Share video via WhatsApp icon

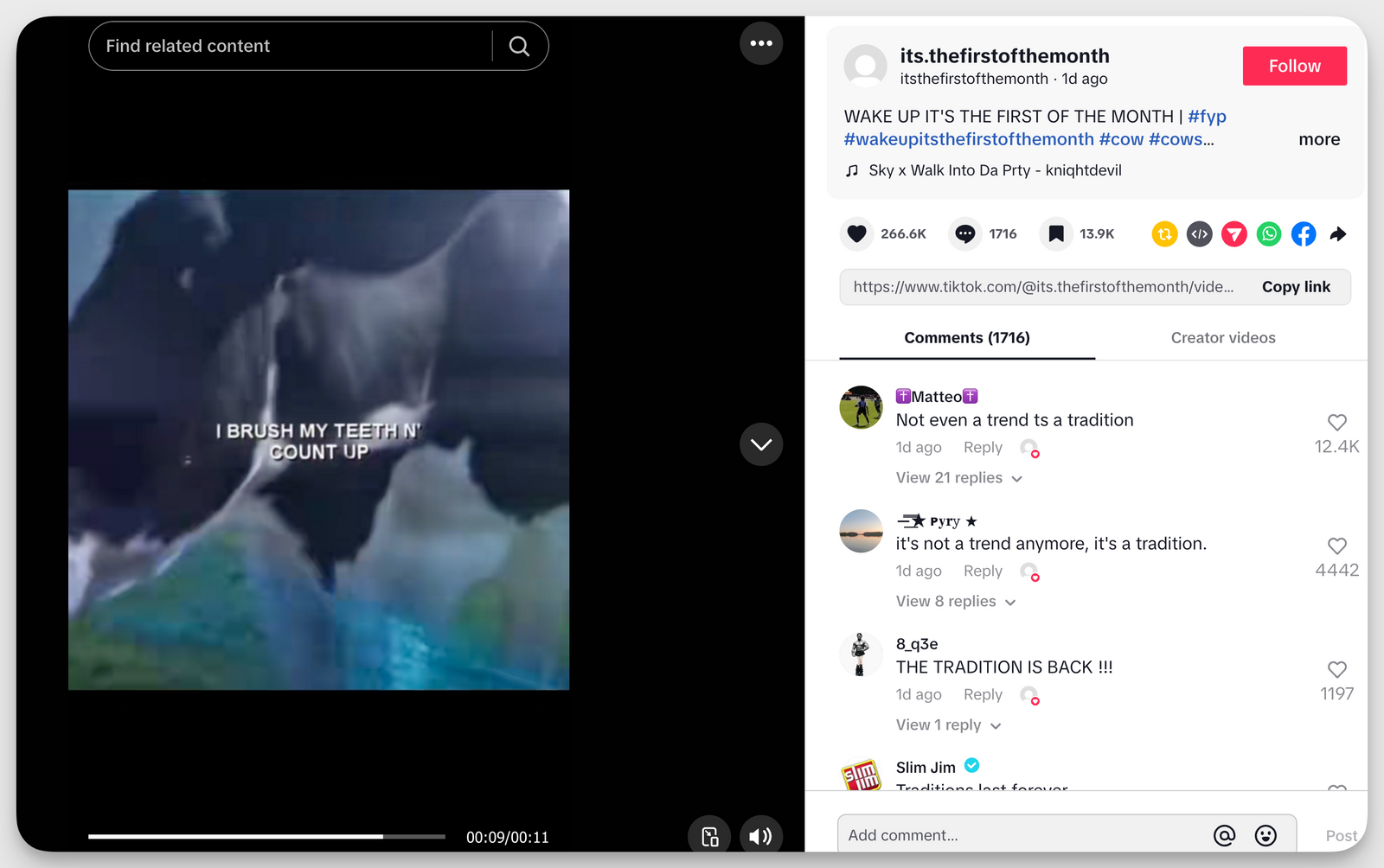pos(1268,233)
